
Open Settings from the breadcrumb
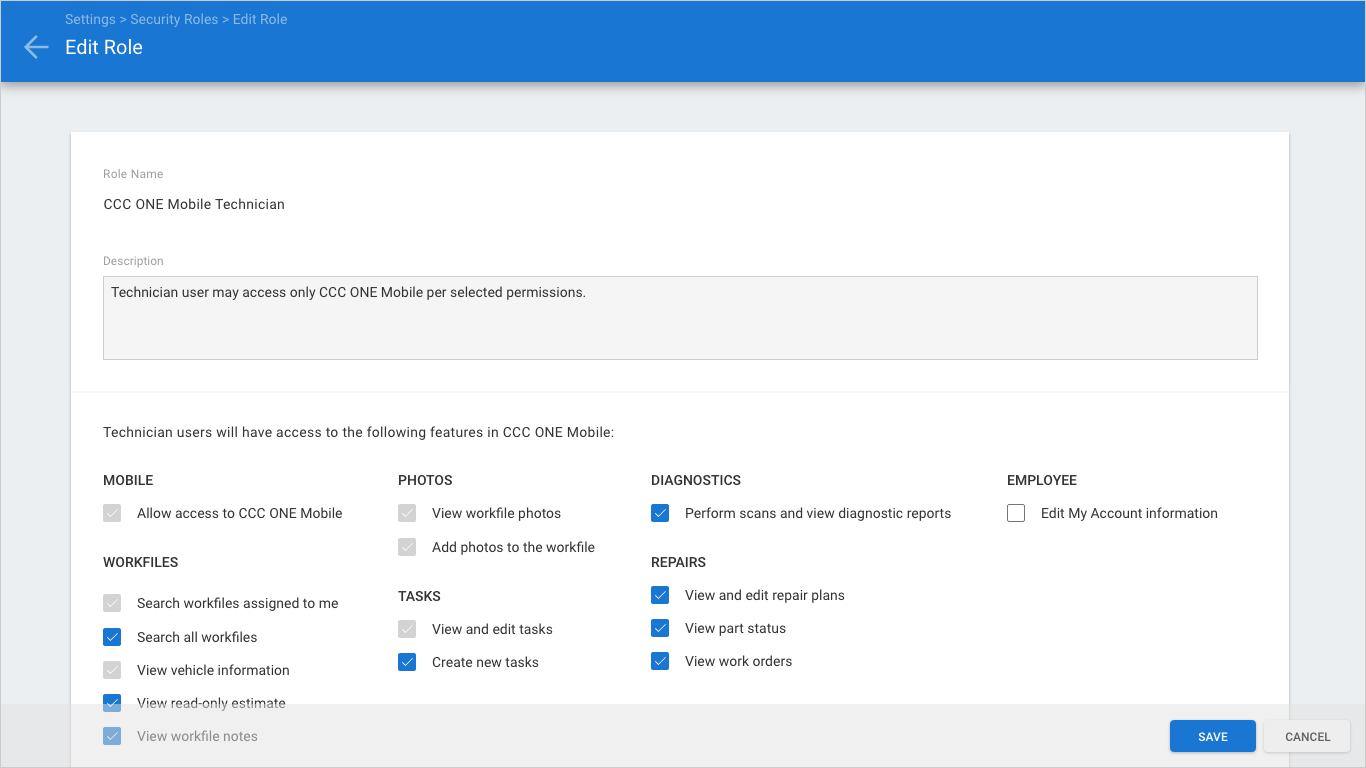pyautogui.click(x=90, y=18)
